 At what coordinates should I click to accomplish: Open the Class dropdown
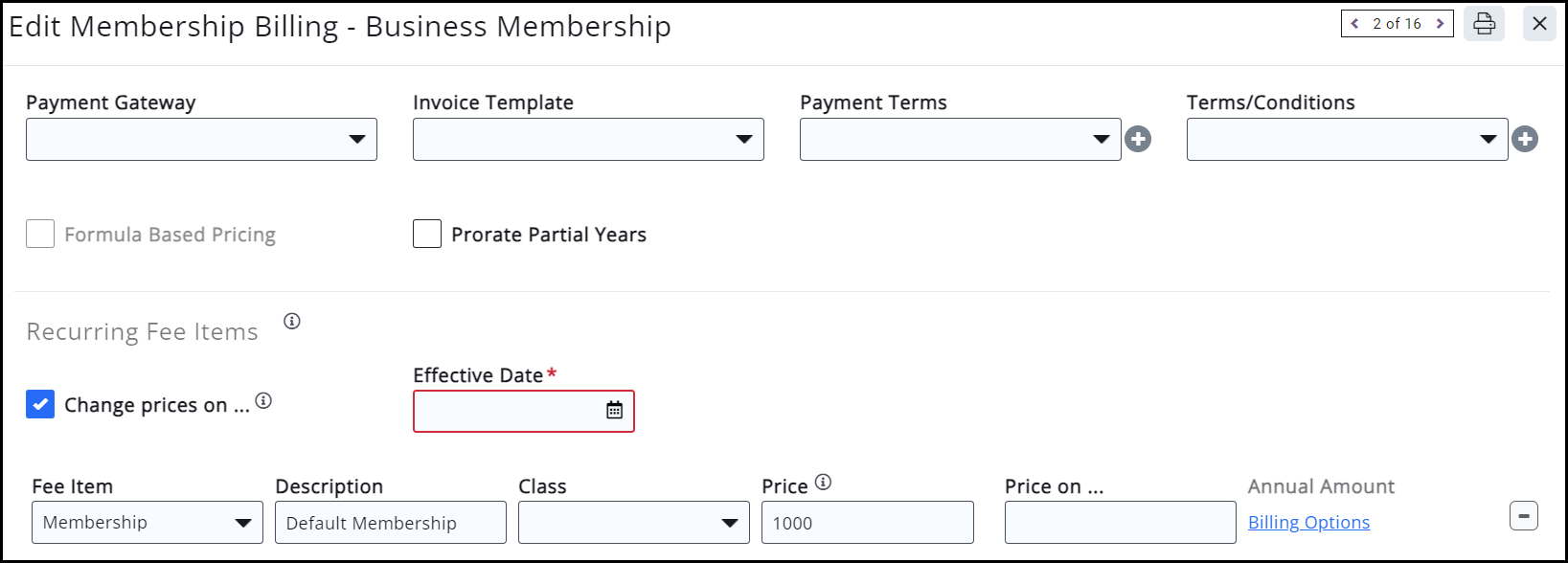tap(633, 523)
